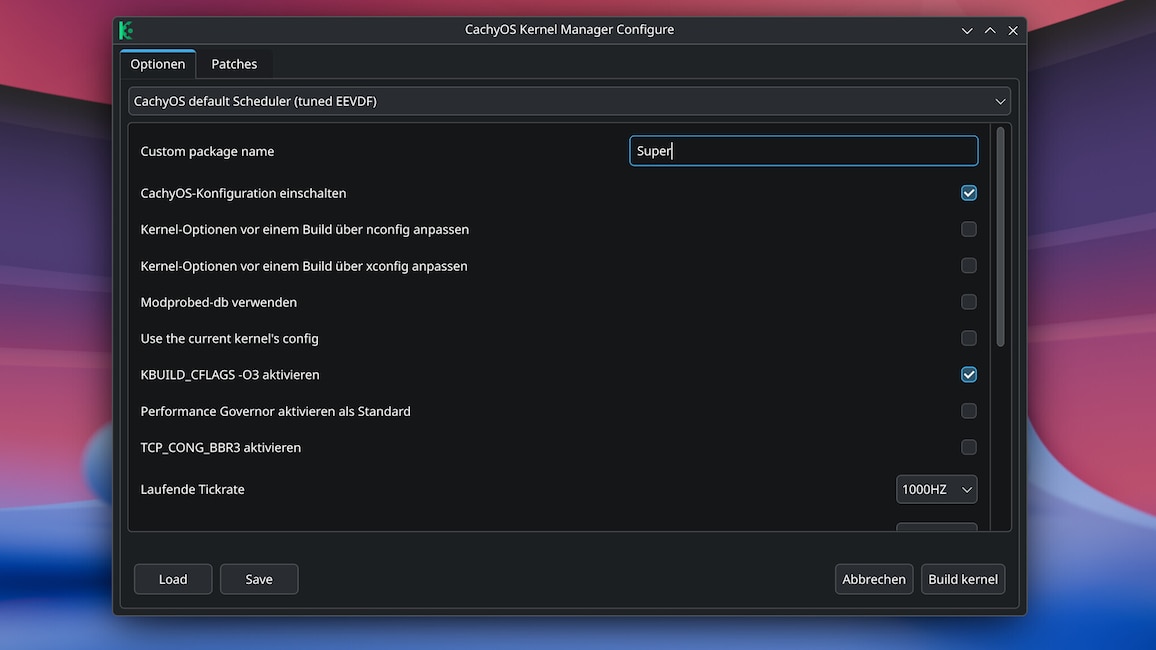
Task: Click the CachyOS logo icon in title bar
Action: click(126, 30)
